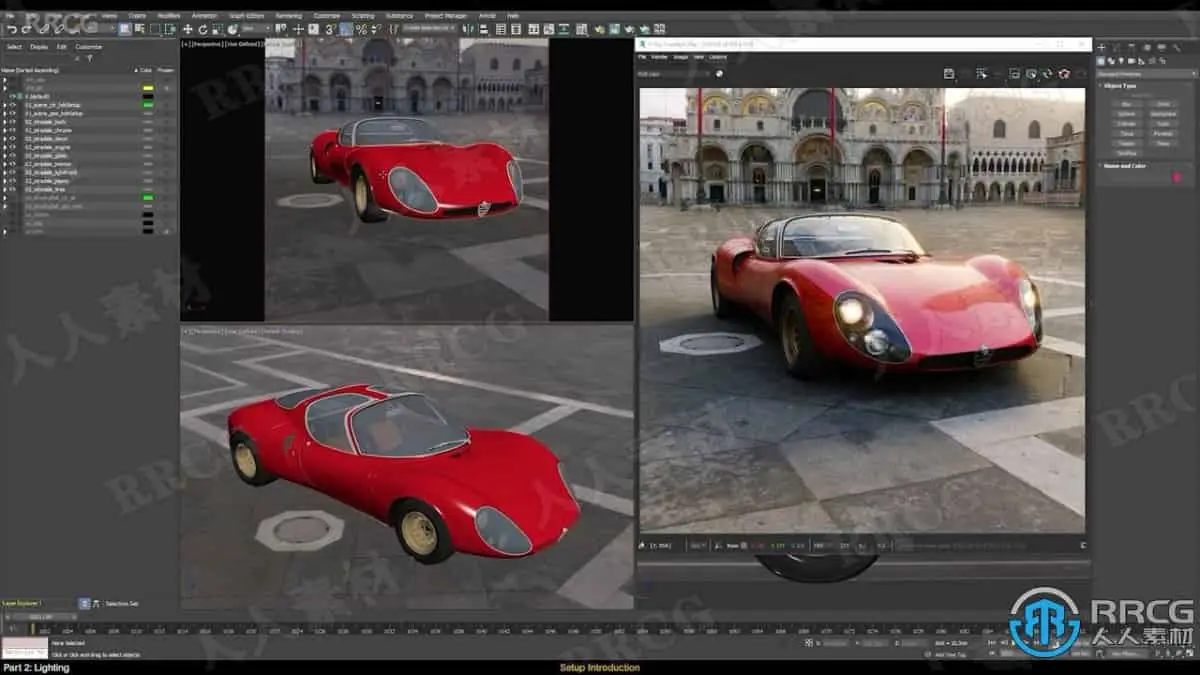
Task: Collapse the Object Type rollout
Action: tap(1117, 87)
